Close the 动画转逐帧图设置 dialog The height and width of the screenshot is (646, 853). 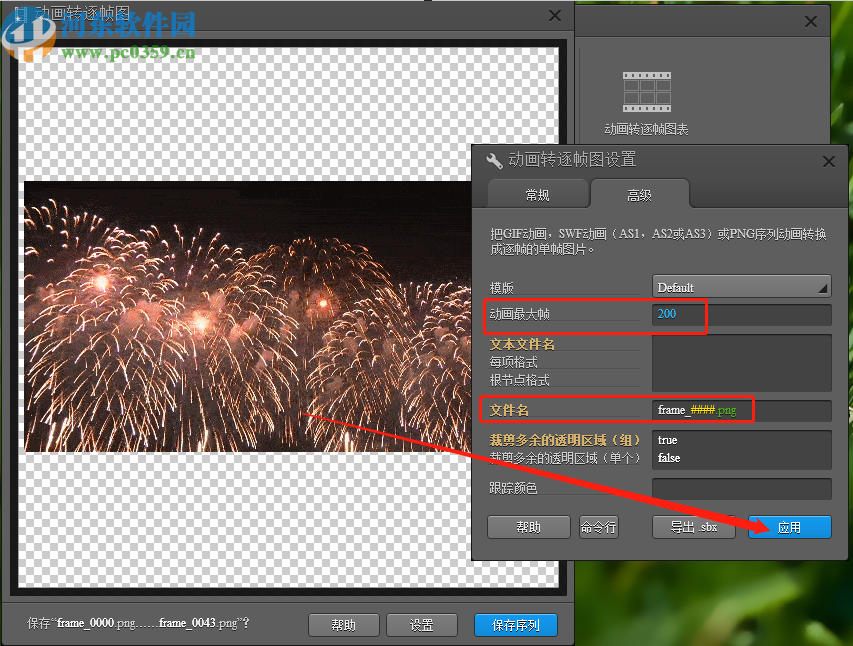(829, 161)
